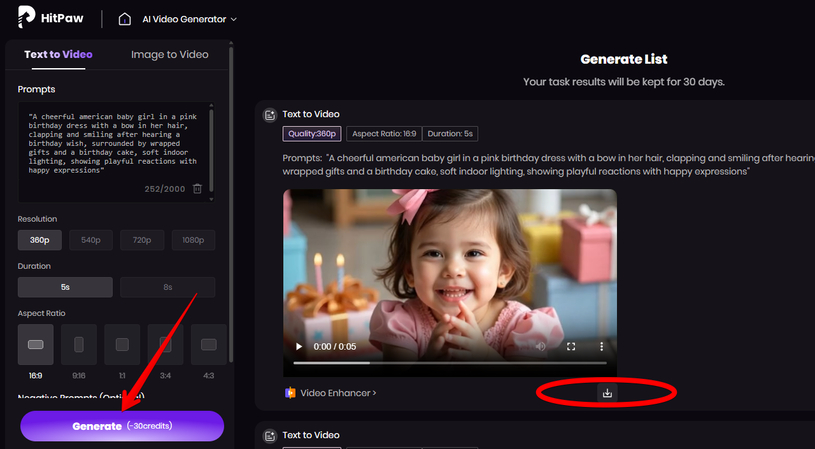Image resolution: width=815 pixels, height=449 pixels.
Task: Click the 252/2000 character counter
Action: (165, 189)
